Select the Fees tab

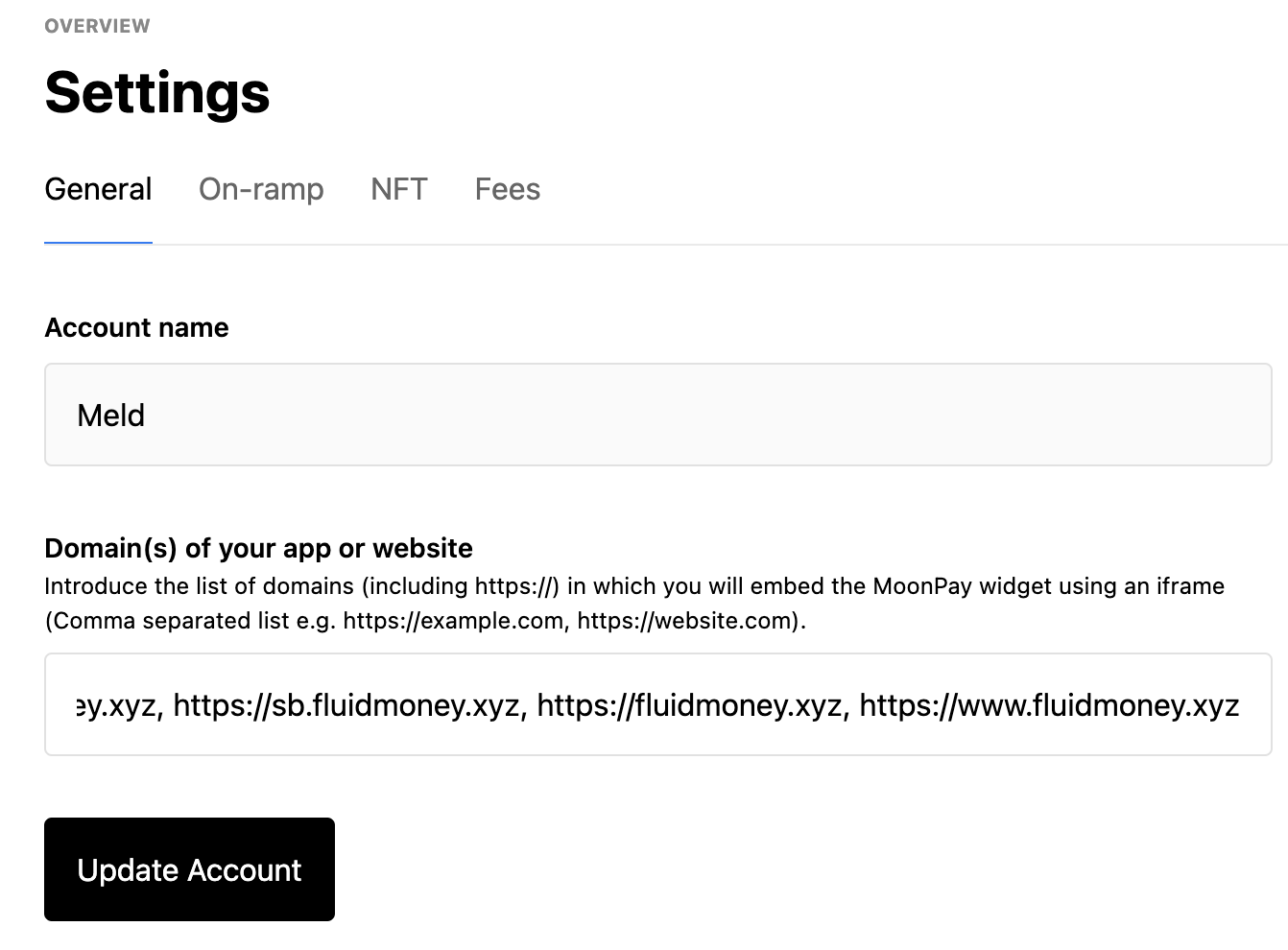click(507, 189)
